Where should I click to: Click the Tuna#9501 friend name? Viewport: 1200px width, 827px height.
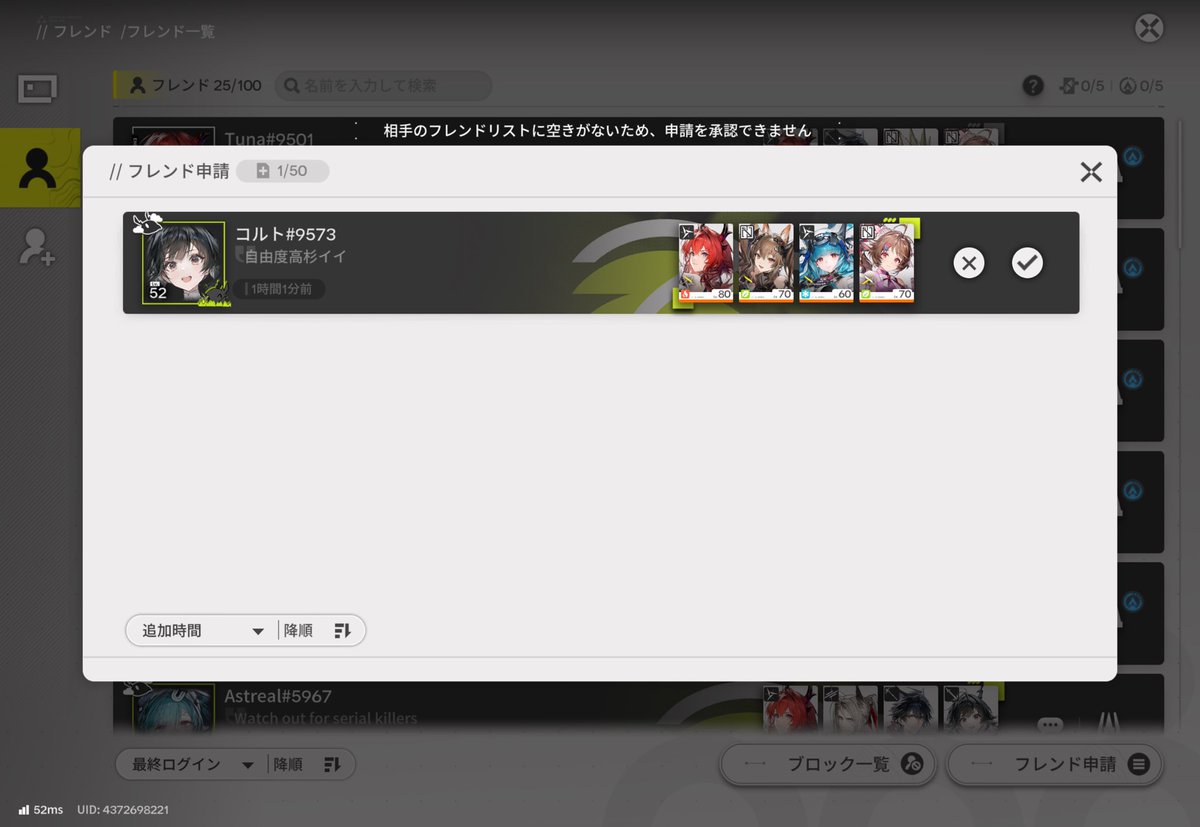269,139
